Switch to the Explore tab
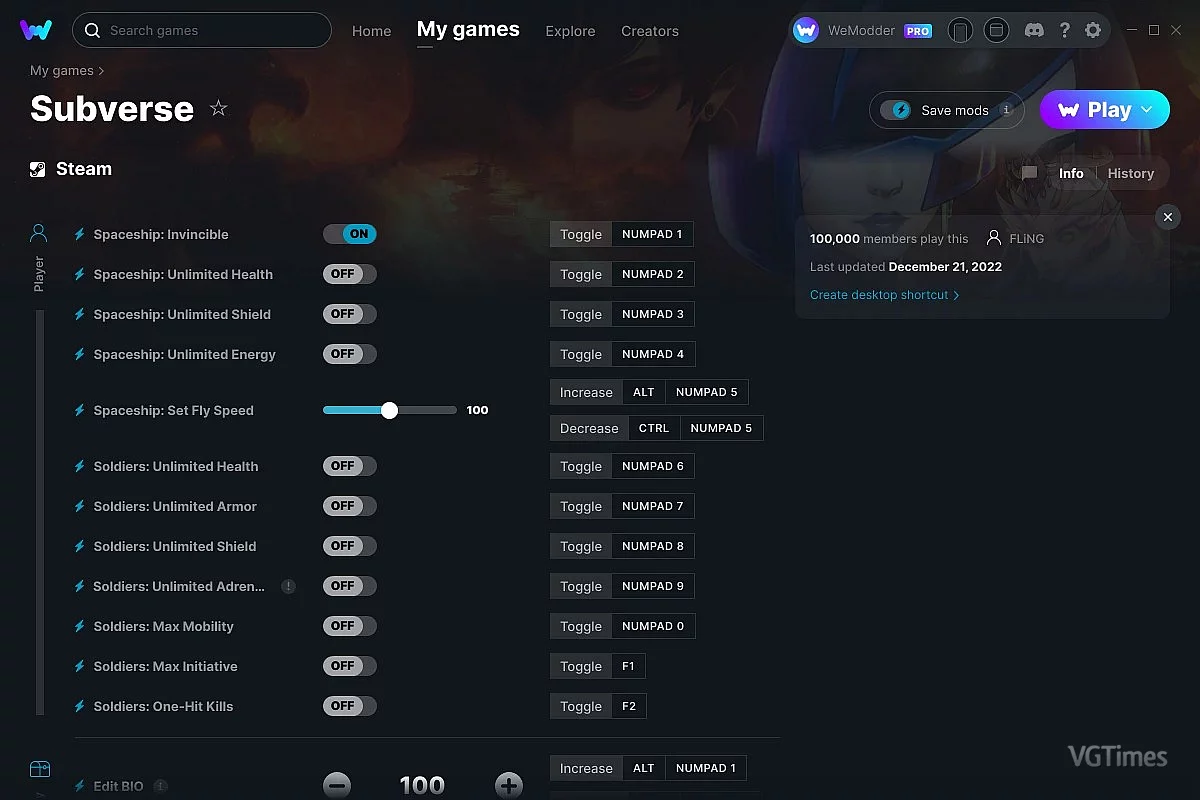This screenshot has height=800, width=1200. tap(570, 31)
